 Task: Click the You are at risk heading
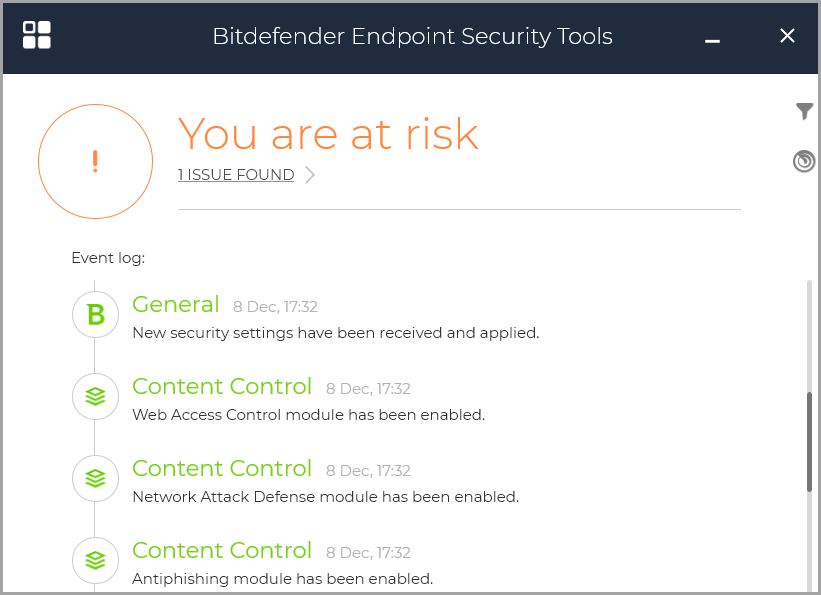pos(328,133)
